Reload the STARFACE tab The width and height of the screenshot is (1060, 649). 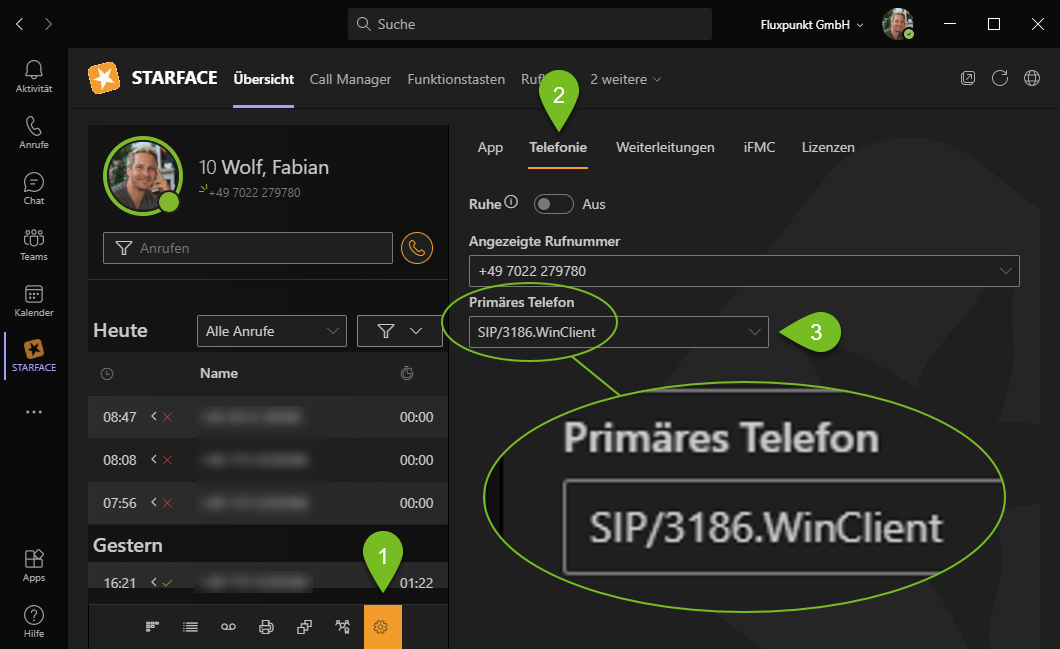click(1000, 78)
